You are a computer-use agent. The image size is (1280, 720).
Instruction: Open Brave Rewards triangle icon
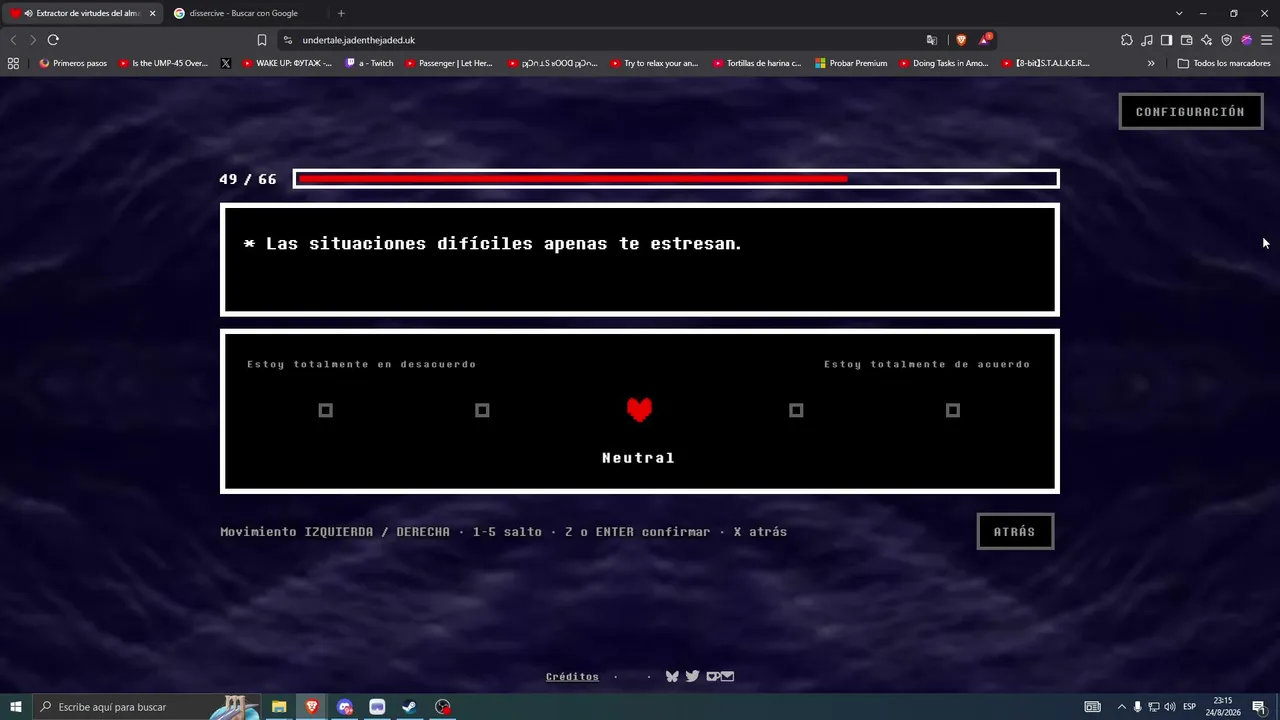[x=985, y=40]
